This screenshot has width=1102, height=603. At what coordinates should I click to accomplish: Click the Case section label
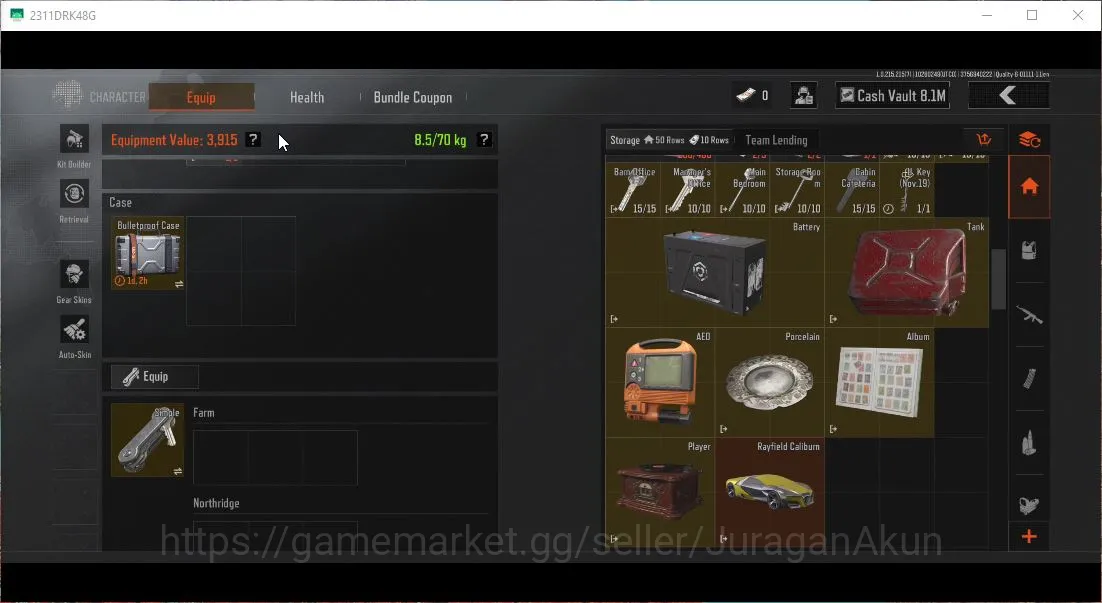[120, 202]
